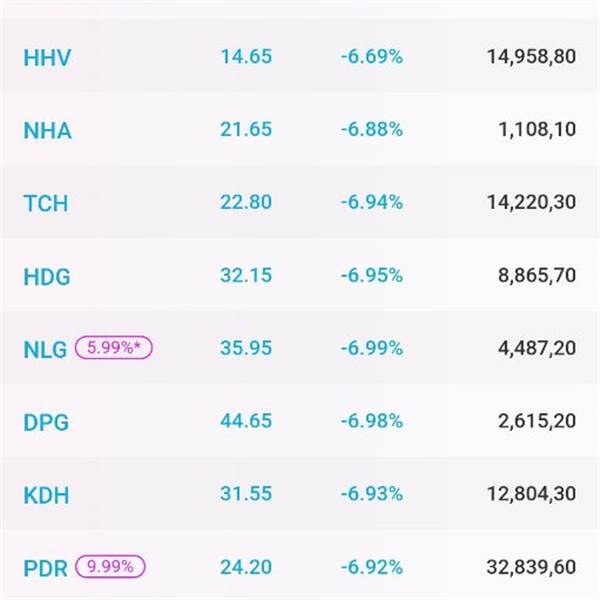Open TCH stock details
This screenshot has height=600, width=600.
pyautogui.click(x=46, y=203)
